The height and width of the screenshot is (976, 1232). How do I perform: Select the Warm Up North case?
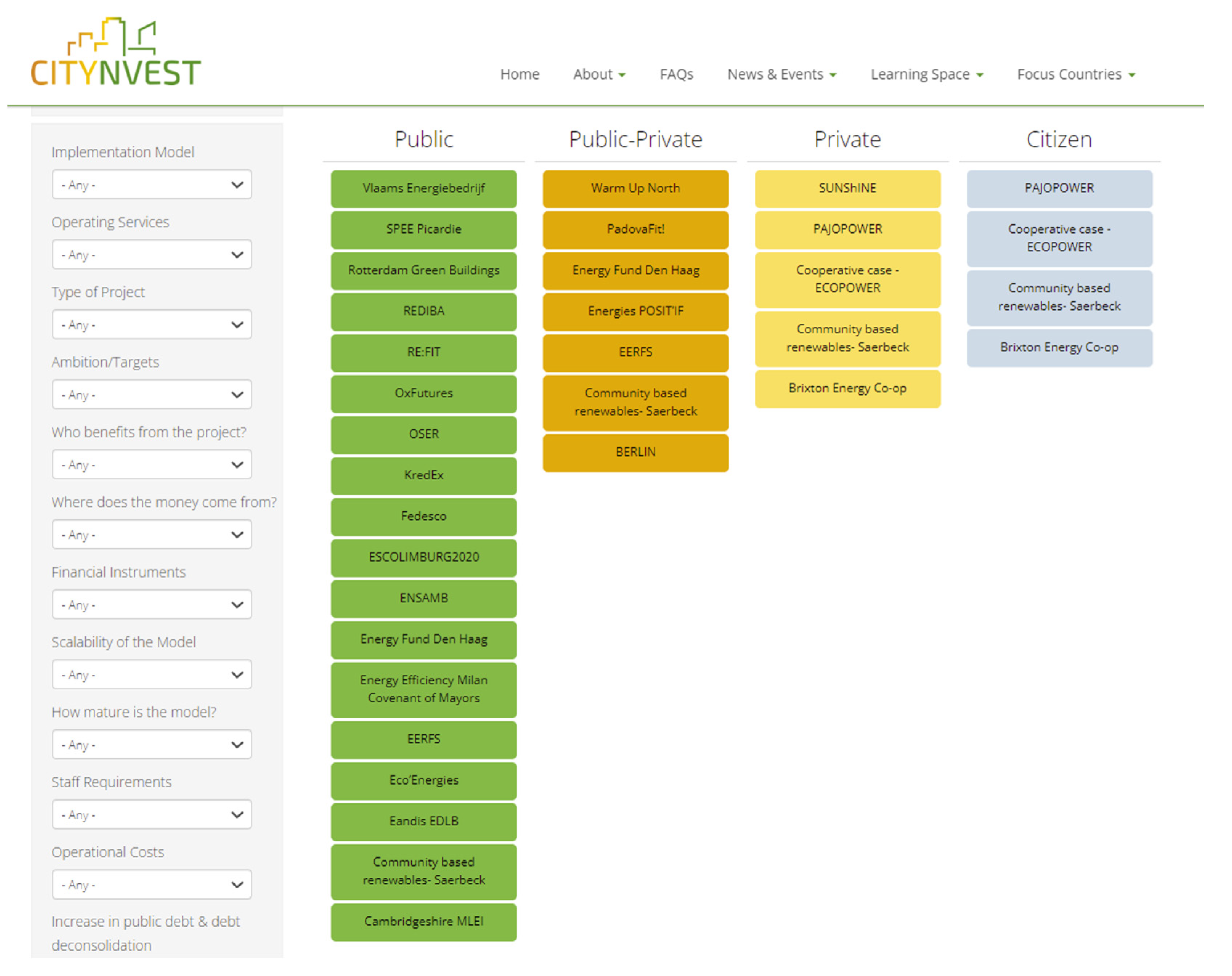(635, 188)
